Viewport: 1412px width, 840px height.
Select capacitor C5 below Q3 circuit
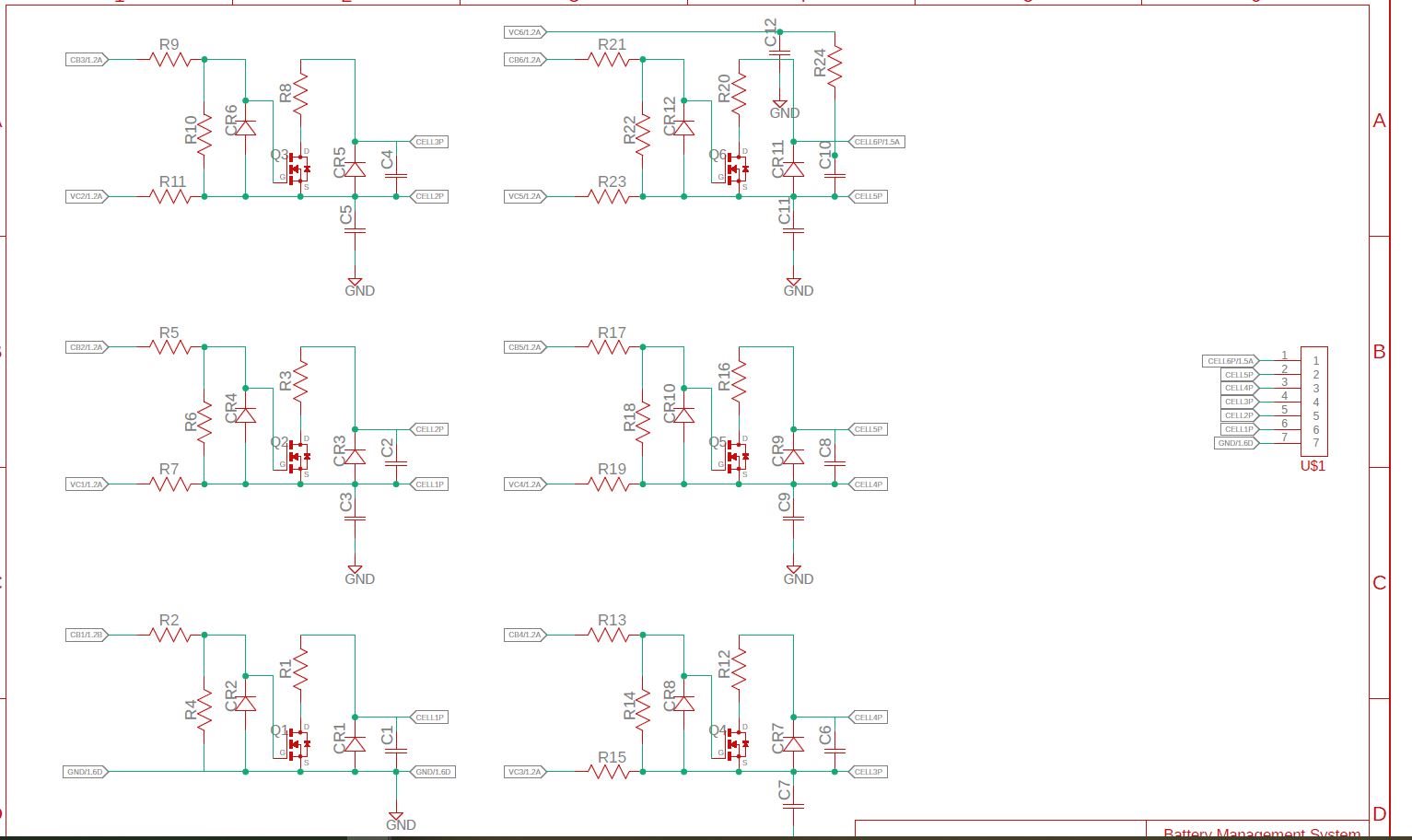(x=355, y=231)
